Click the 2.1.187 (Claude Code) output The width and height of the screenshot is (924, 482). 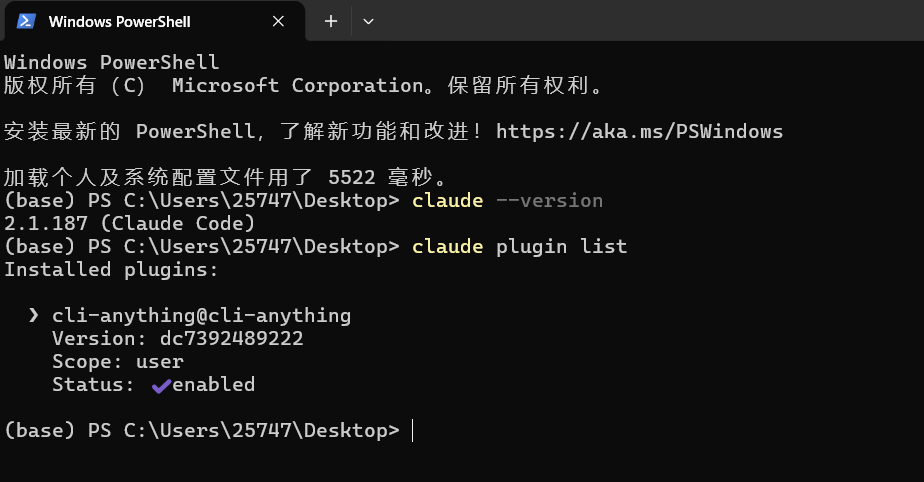[130, 223]
